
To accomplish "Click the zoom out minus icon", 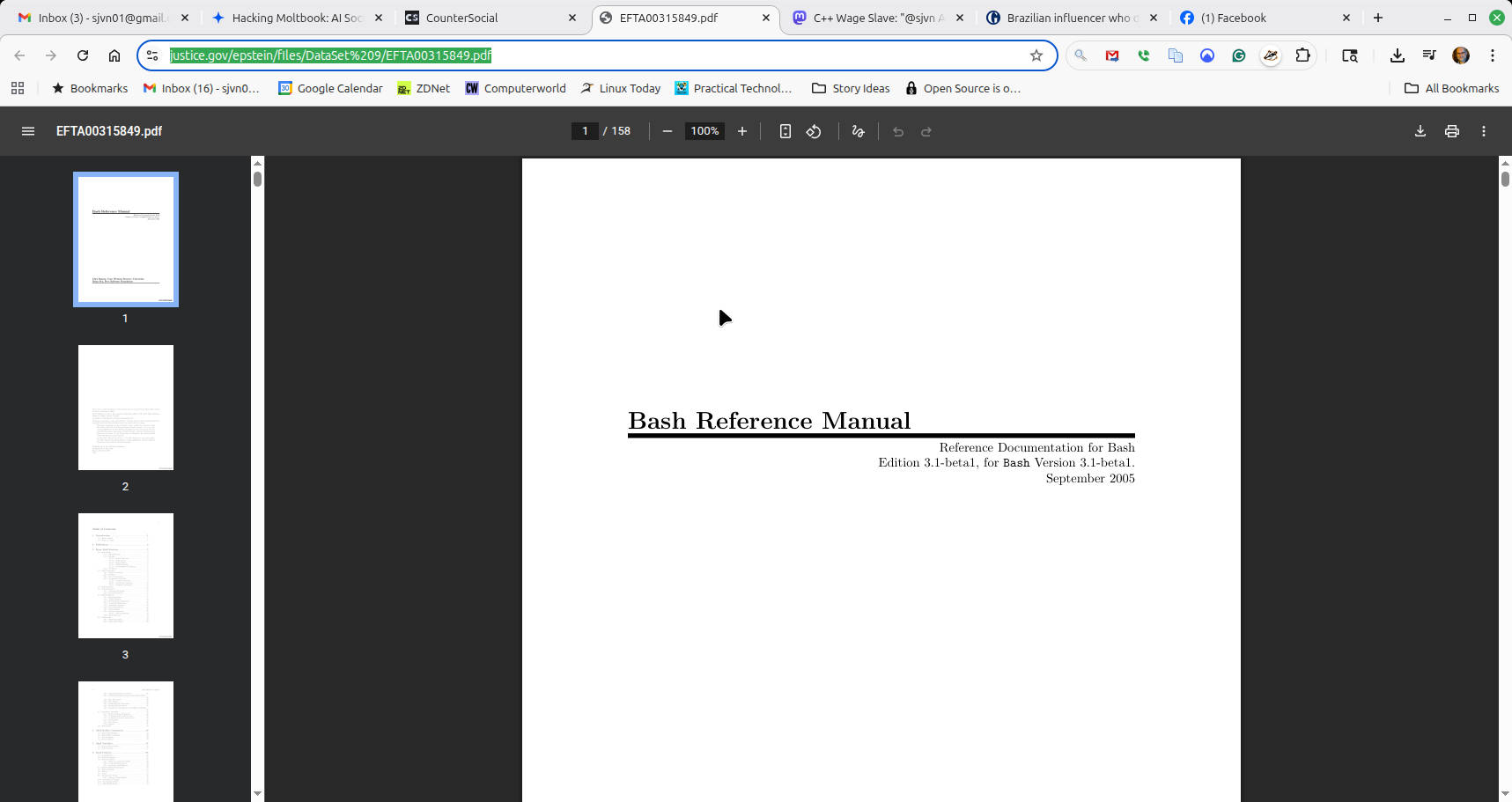I will pos(667,131).
